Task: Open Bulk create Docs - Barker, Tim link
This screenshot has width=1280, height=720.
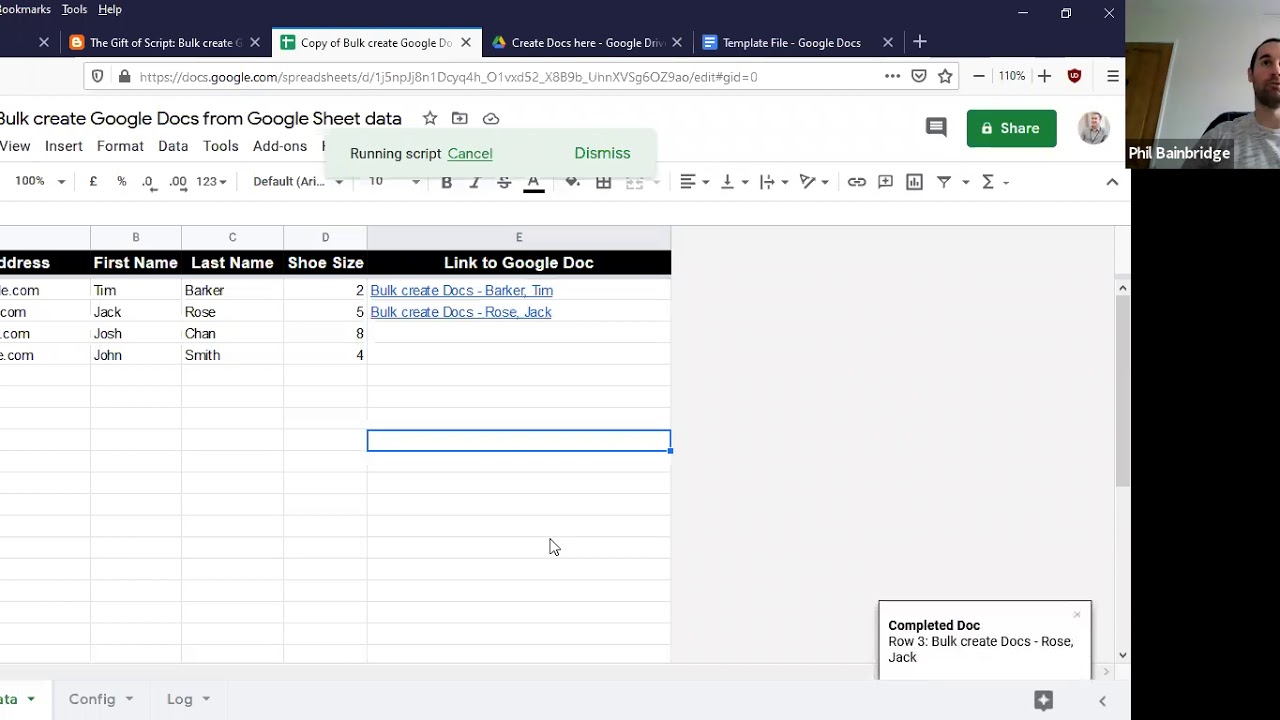Action: pos(461,290)
